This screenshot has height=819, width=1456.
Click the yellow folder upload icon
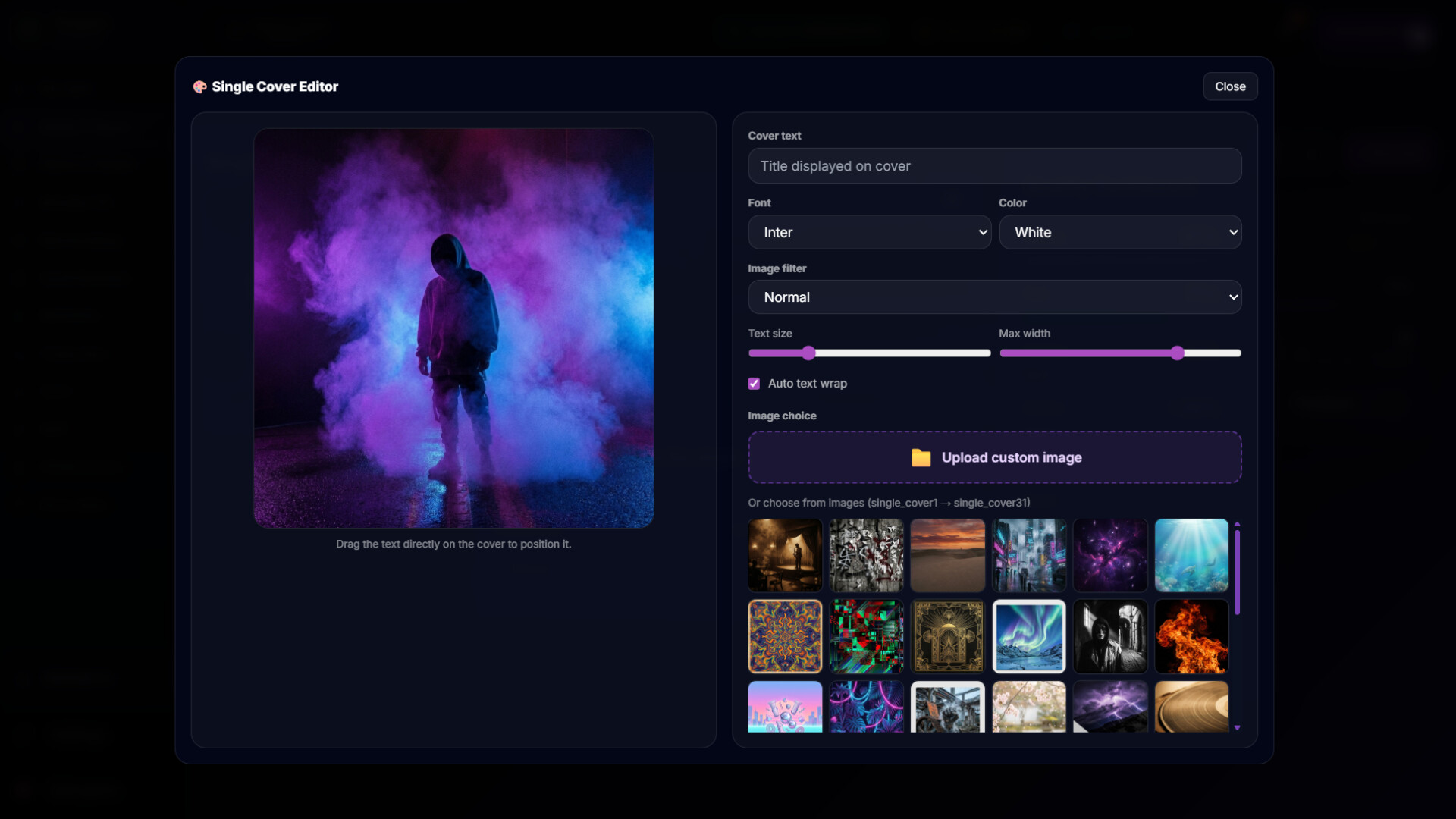click(921, 457)
